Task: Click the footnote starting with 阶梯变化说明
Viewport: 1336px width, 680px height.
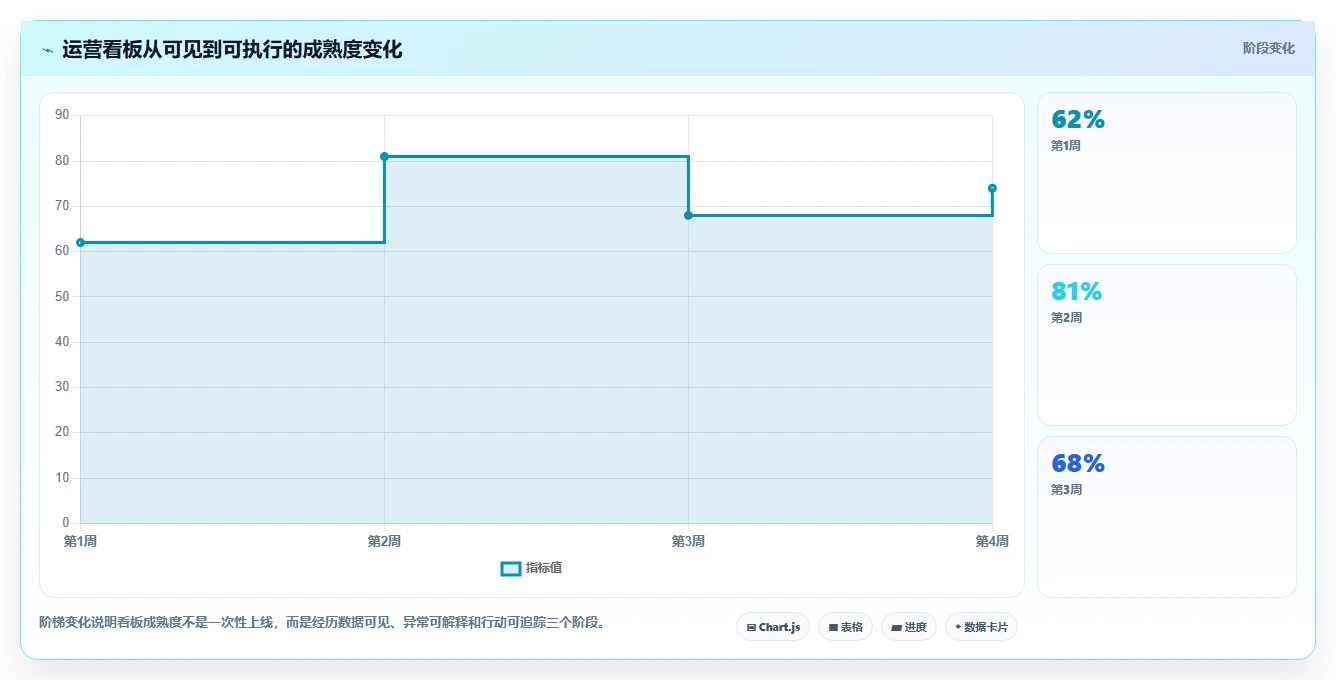Action: [322, 622]
